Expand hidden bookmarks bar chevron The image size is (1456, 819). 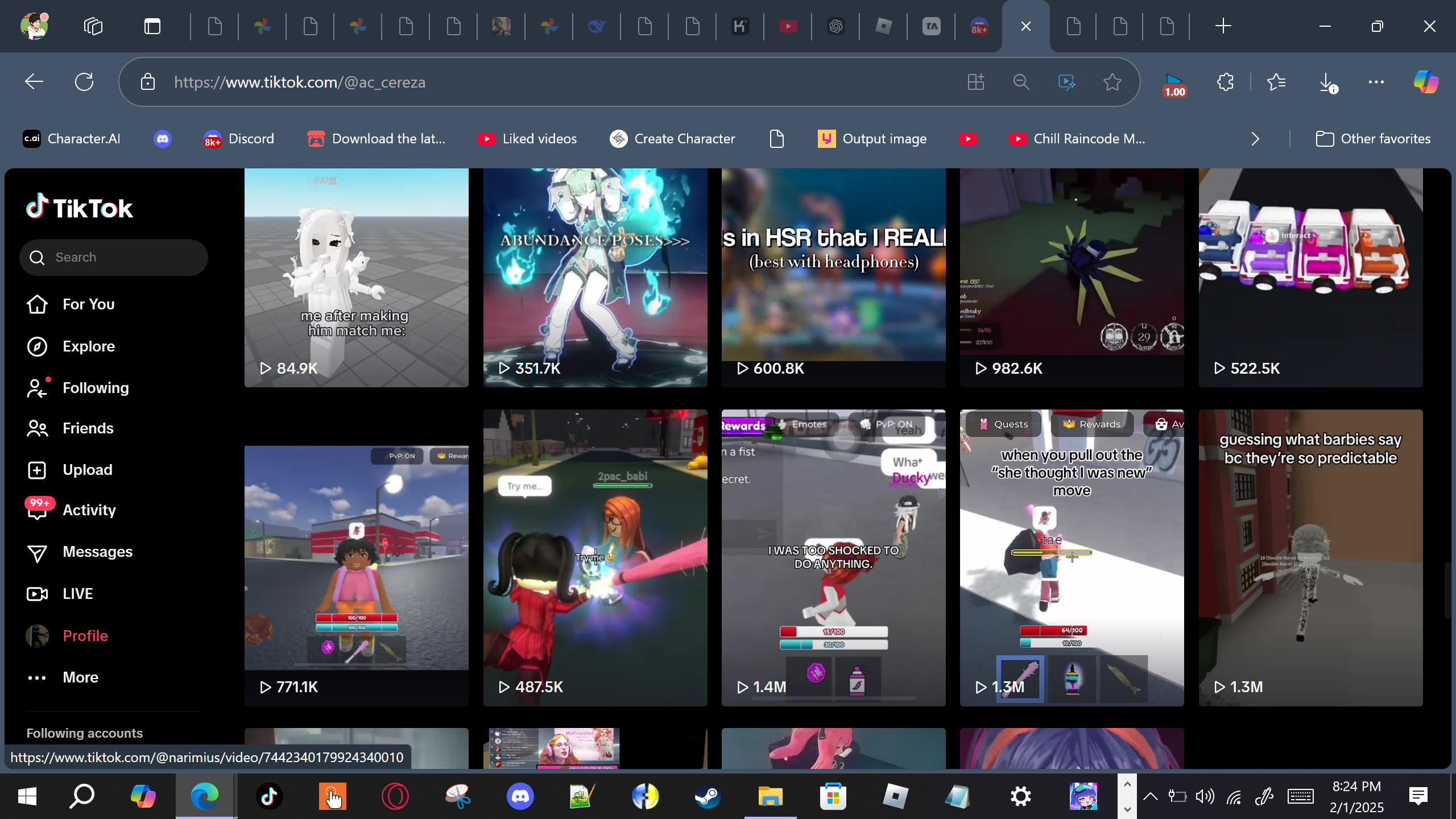1255,139
